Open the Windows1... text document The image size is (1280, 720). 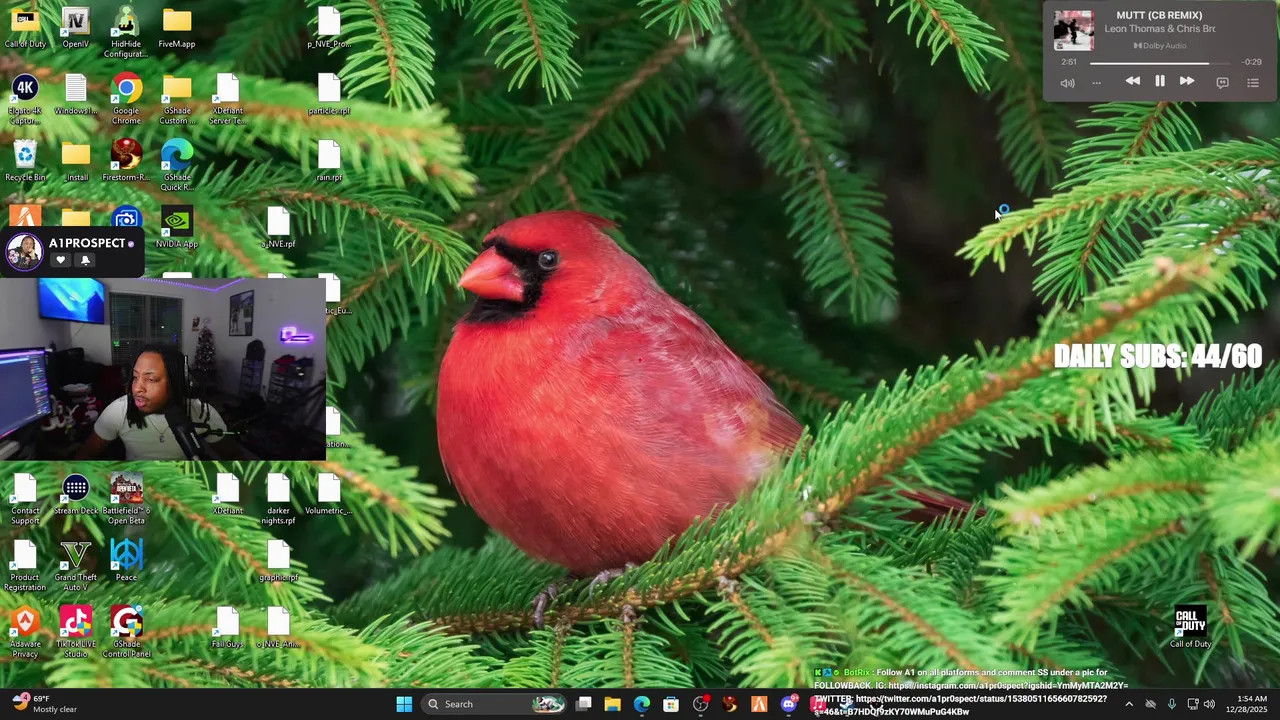pyautogui.click(x=75, y=94)
